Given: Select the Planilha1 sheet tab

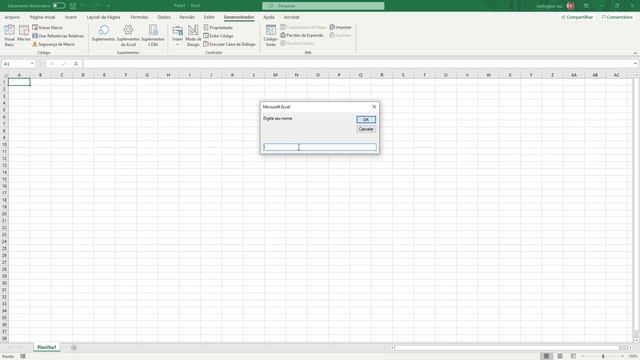Looking at the screenshot, I should click(x=47, y=347).
